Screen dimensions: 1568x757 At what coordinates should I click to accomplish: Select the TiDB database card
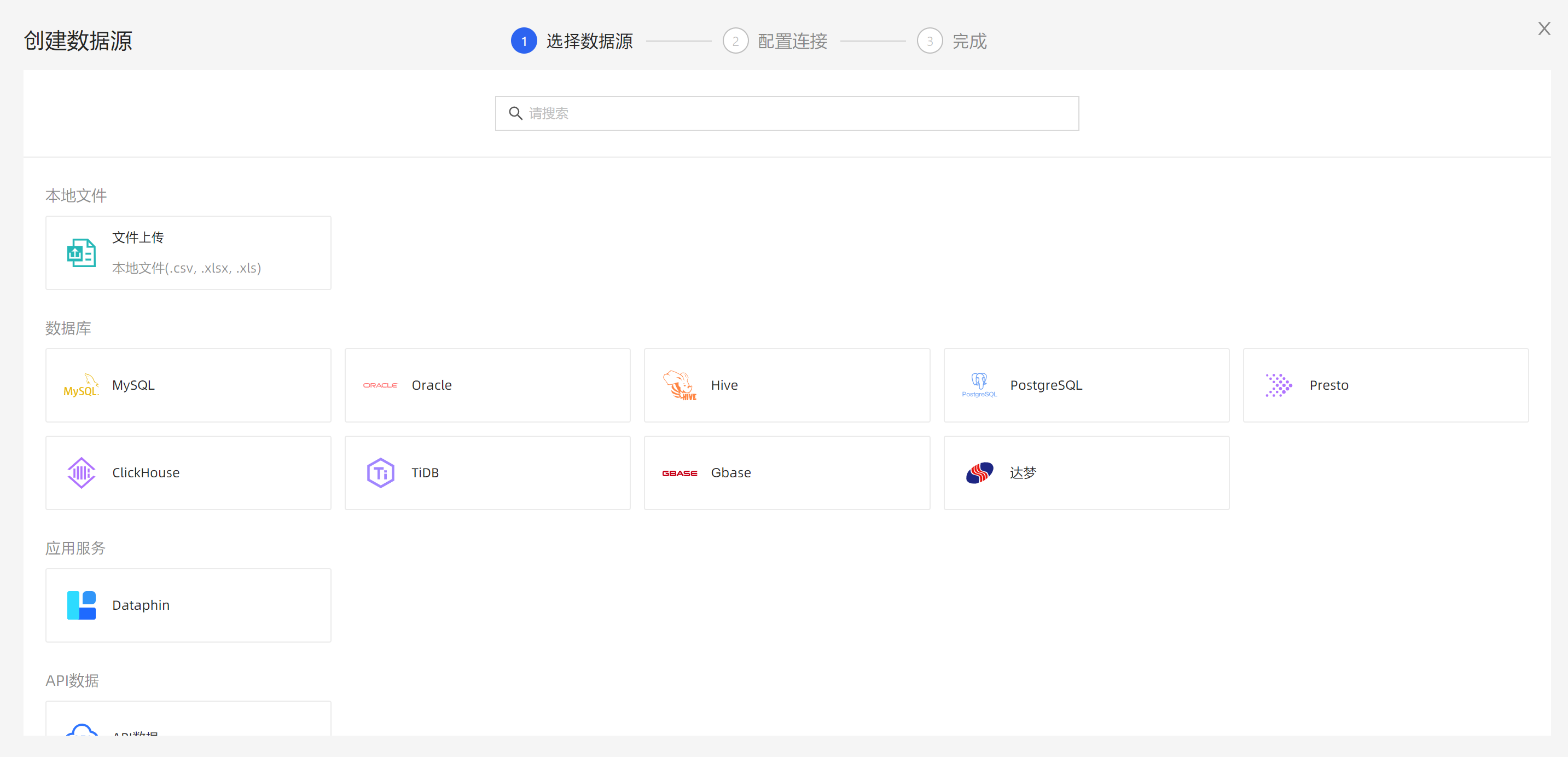(487, 473)
